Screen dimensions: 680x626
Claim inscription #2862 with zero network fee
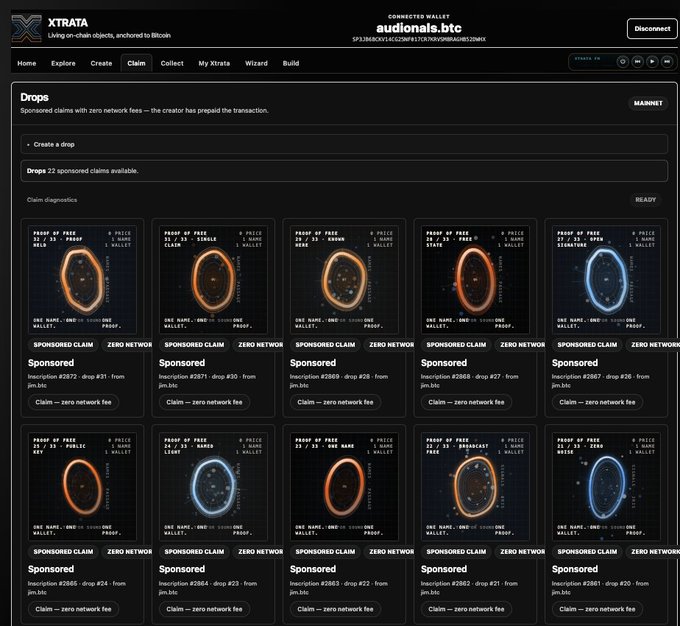(x=466, y=609)
